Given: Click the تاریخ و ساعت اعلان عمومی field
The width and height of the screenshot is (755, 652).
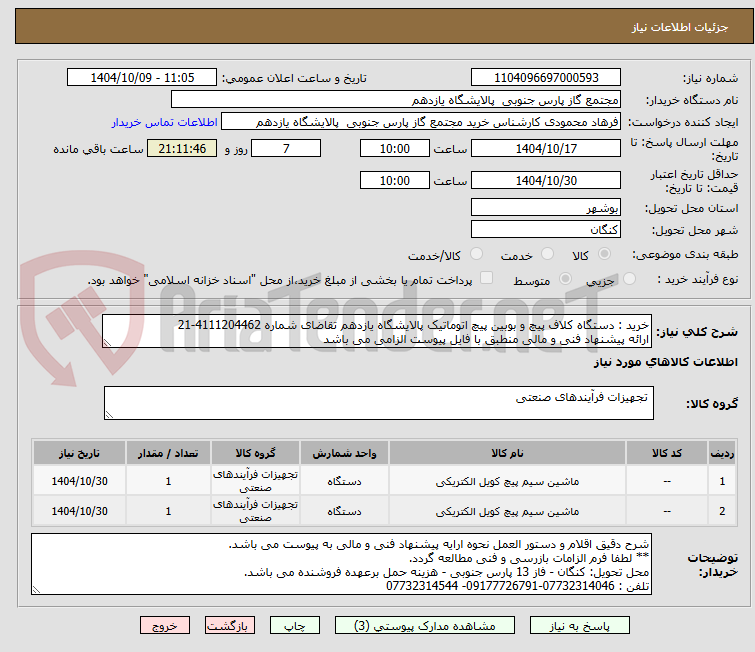Looking at the screenshot, I should (x=142, y=78).
